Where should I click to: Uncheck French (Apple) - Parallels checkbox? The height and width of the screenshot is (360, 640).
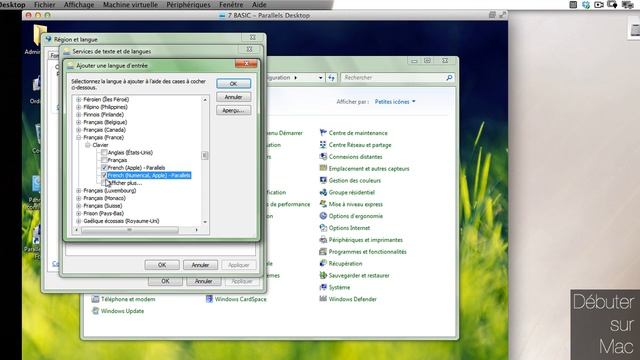(x=104, y=167)
